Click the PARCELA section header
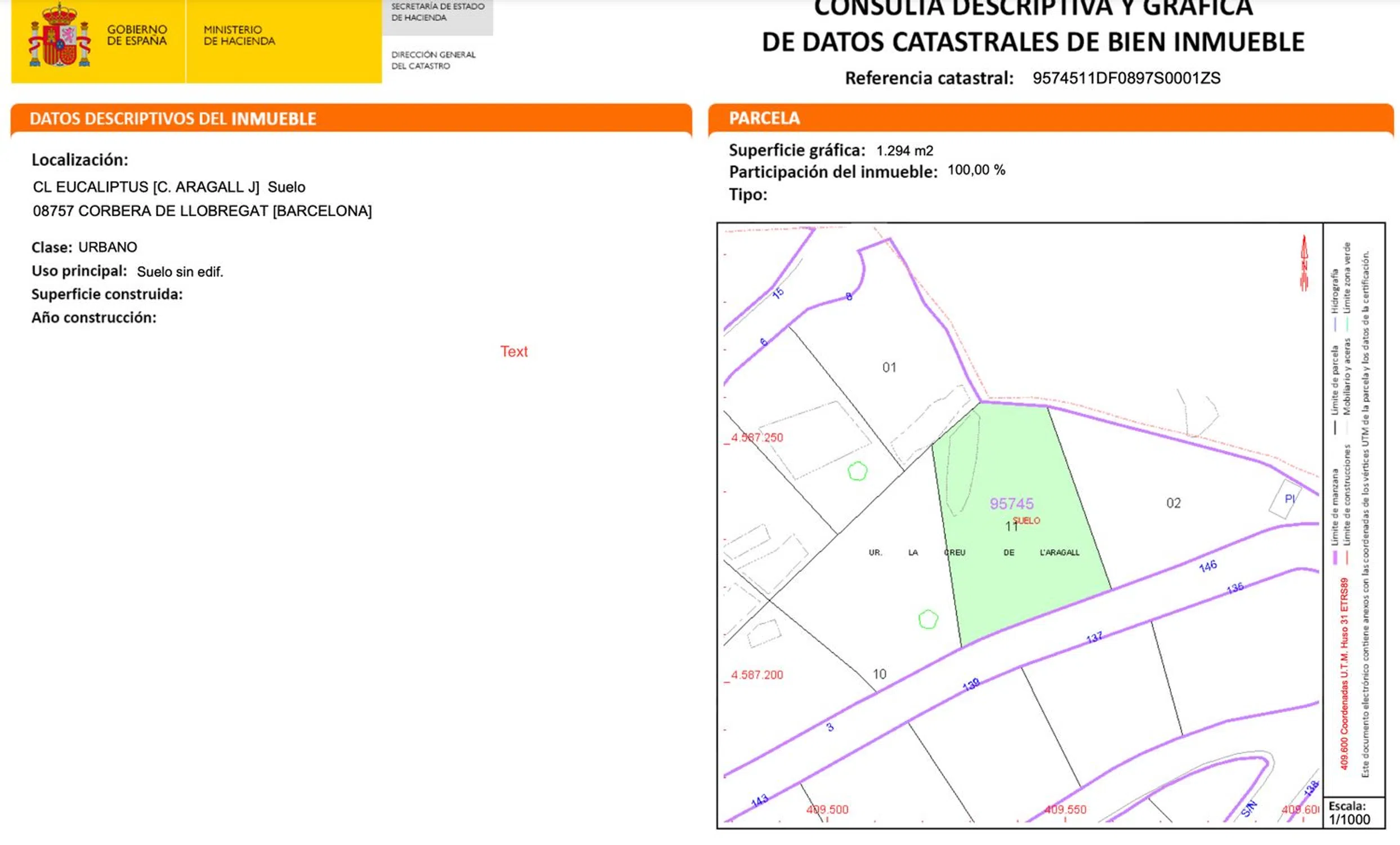The width and height of the screenshot is (1400, 845). [764, 118]
